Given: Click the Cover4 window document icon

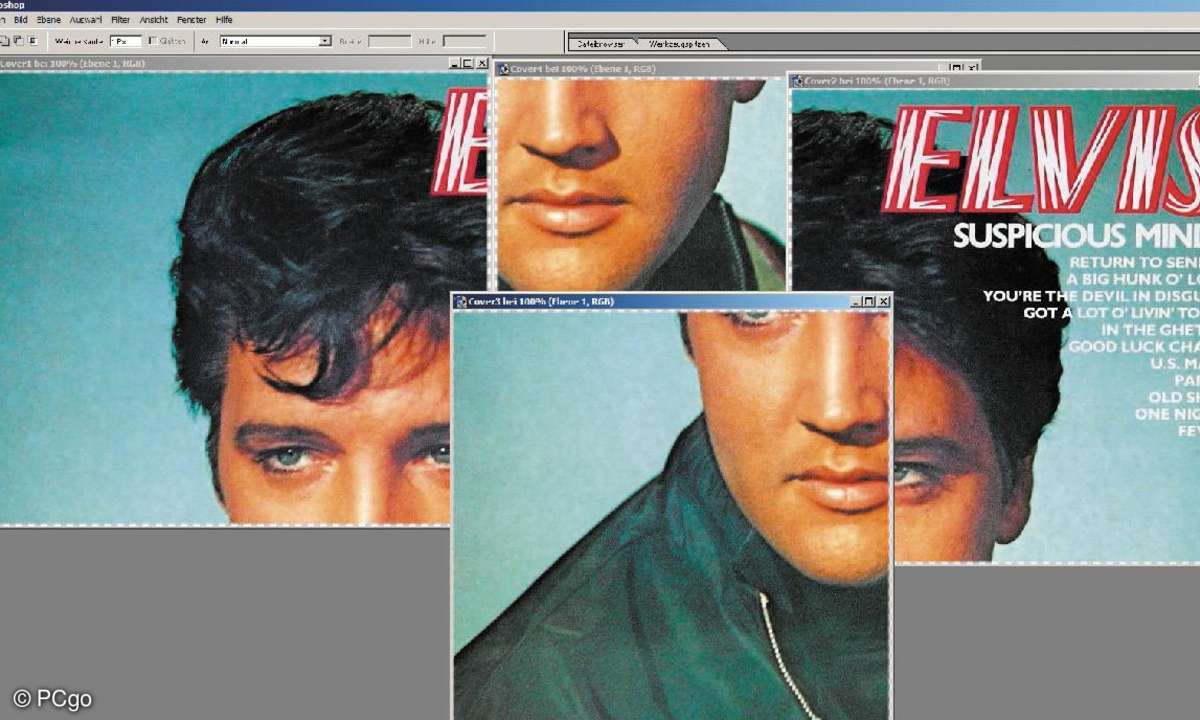Looking at the screenshot, I should [504, 69].
